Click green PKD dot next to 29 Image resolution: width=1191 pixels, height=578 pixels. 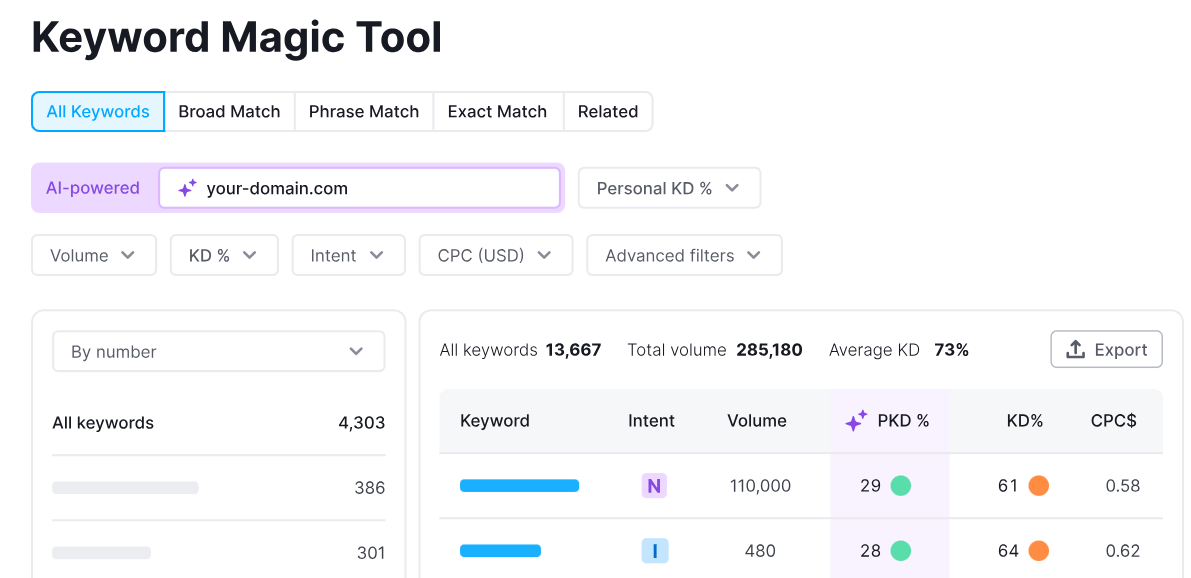(x=901, y=485)
